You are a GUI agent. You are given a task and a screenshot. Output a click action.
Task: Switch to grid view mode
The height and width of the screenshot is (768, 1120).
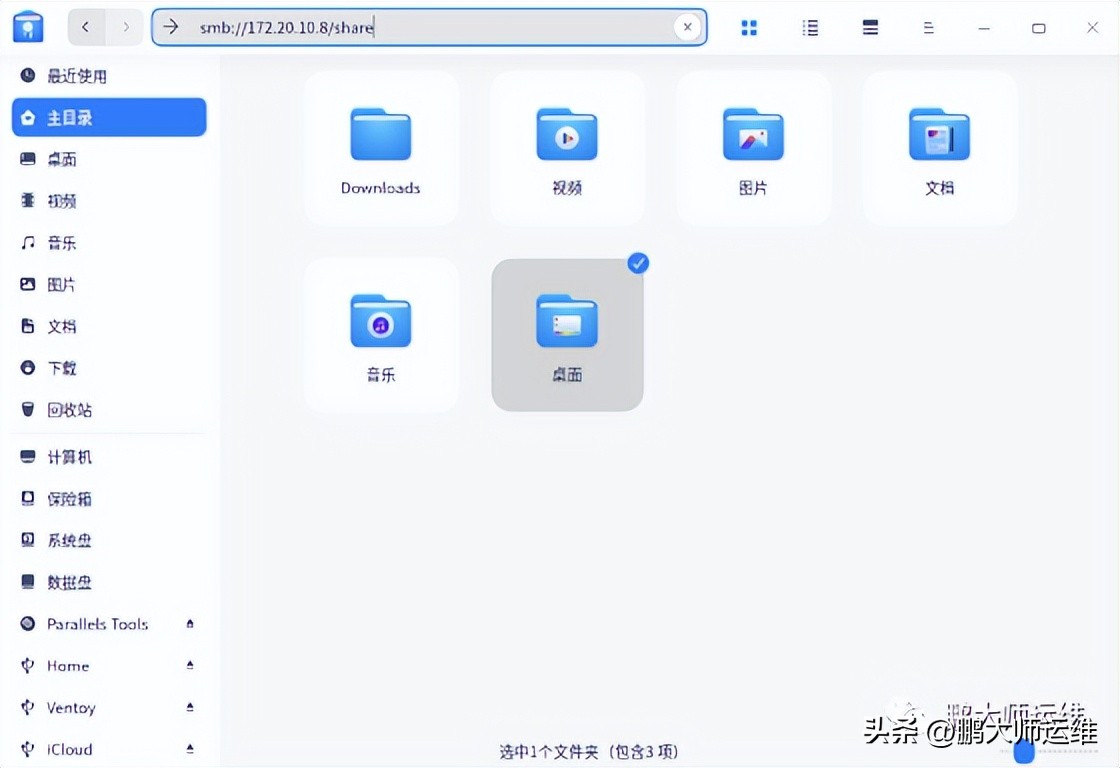(x=748, y=27)
